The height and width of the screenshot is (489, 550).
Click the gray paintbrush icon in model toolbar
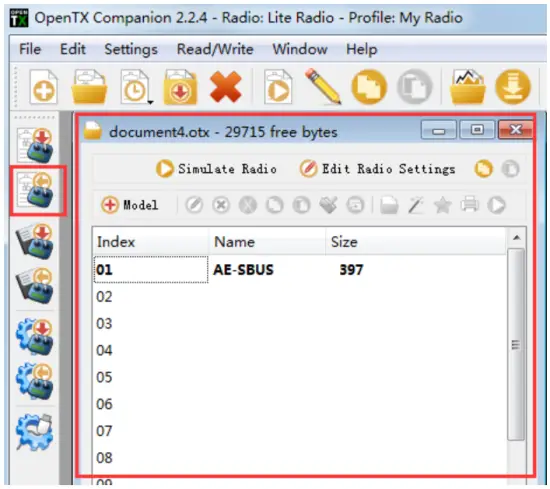point(328,205)
